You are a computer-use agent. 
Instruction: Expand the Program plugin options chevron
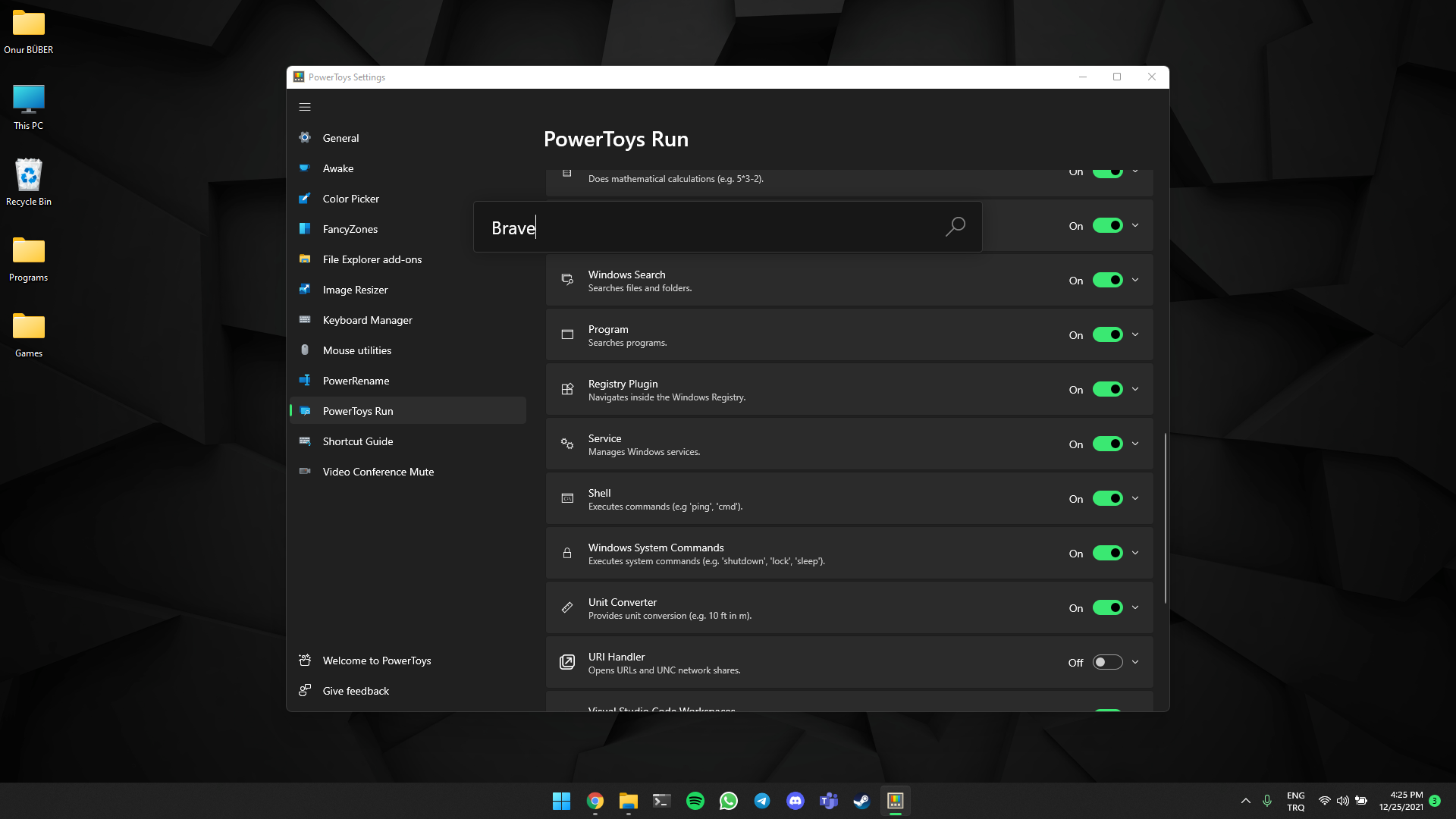pos(1135,334)
